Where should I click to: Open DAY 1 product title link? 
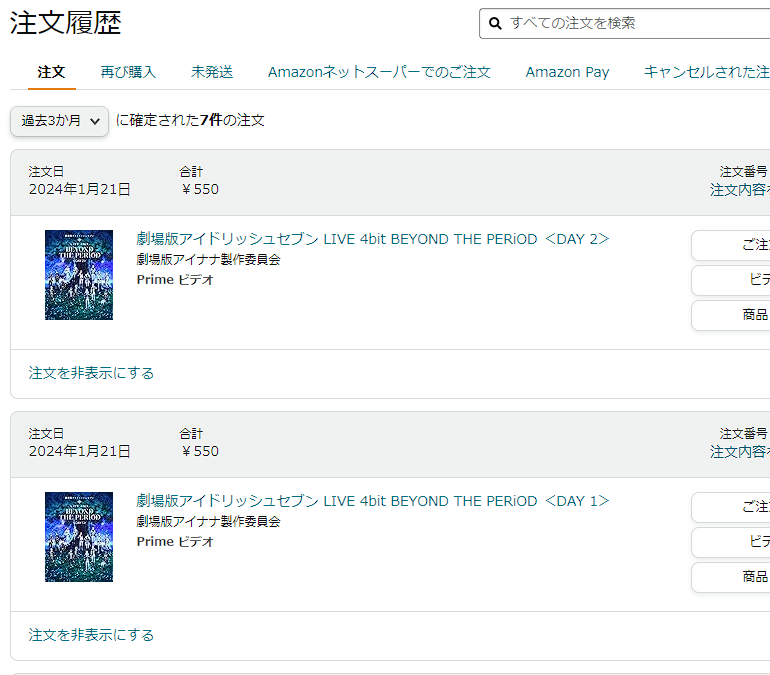pyautogui.click(x=373, y=501)
